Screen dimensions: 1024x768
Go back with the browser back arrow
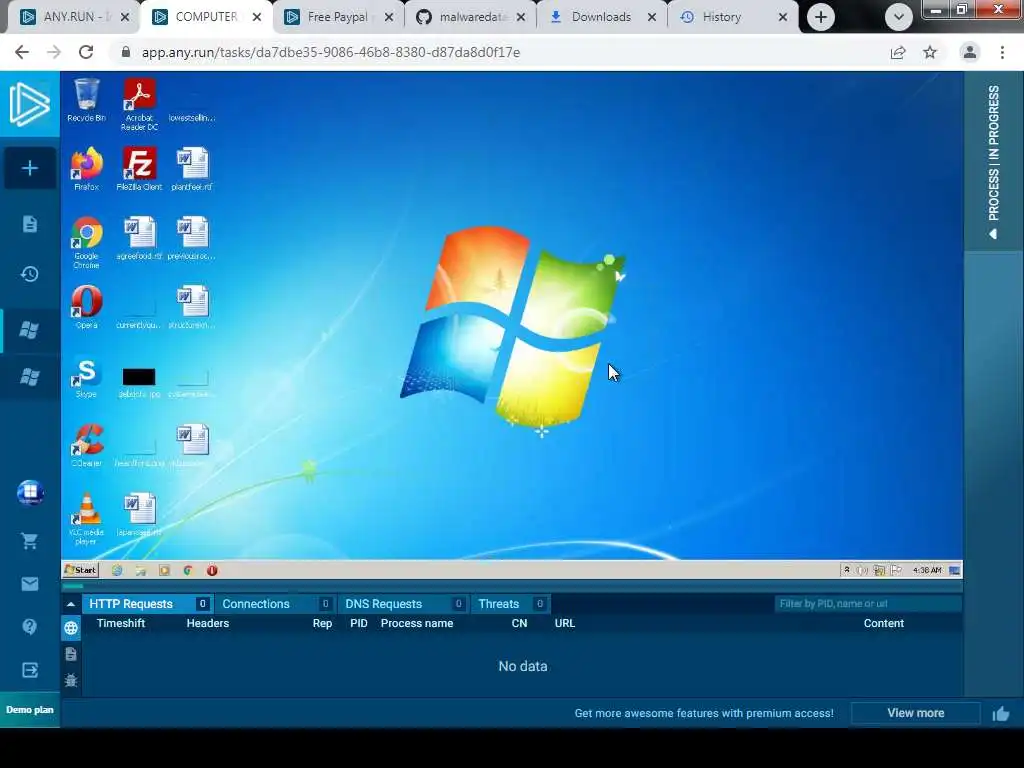click(x=22, y=52)
